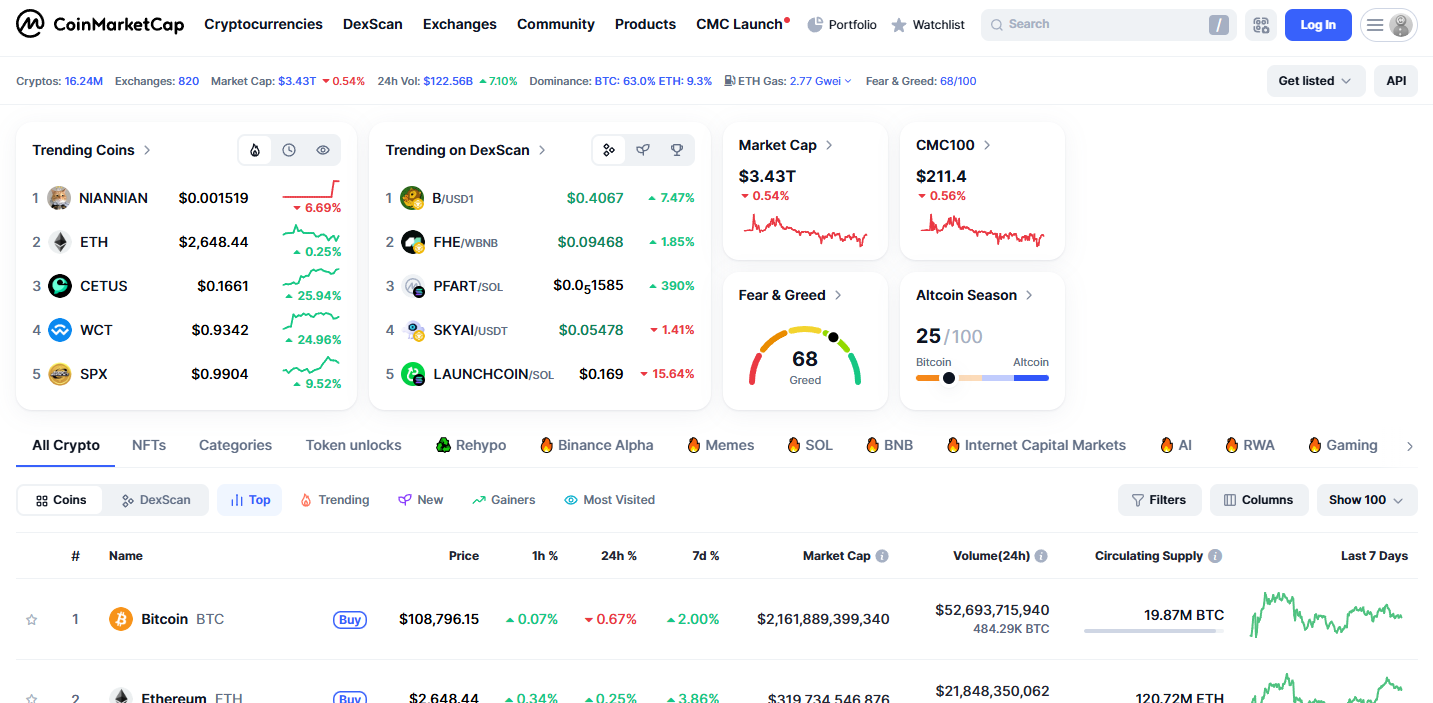Screen dimensions: 1433x703
Task: Open the Filters button
Action: point(1160,500)
